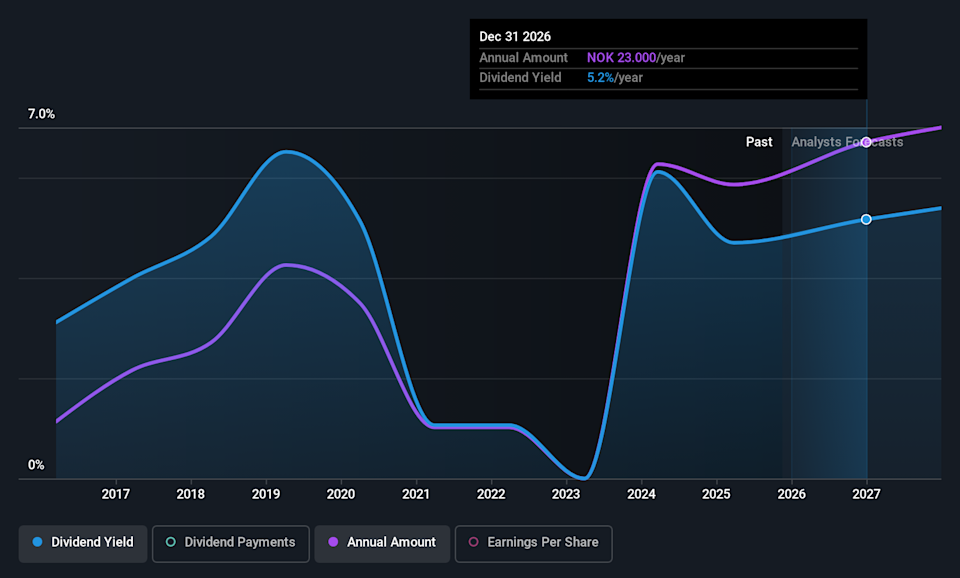Click the NOK 23.000/year value in tooltip
Image resolution: width=960 pixels, height=578 pixels.
pyautogui.click(x=635, y=58)
